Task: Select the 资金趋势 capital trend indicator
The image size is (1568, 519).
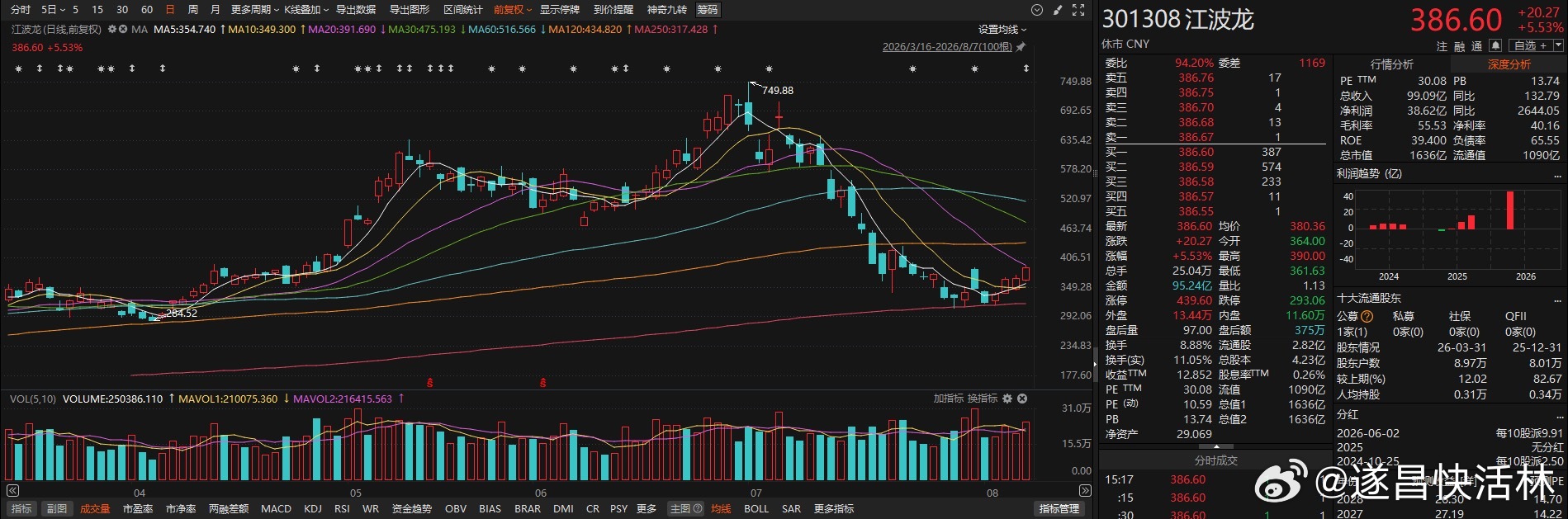Action: click(412, 509)
